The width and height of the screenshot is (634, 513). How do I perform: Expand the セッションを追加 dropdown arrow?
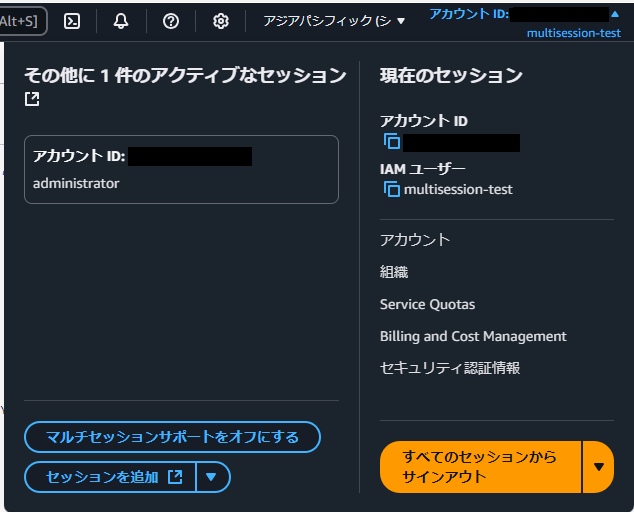pos(213,477)
